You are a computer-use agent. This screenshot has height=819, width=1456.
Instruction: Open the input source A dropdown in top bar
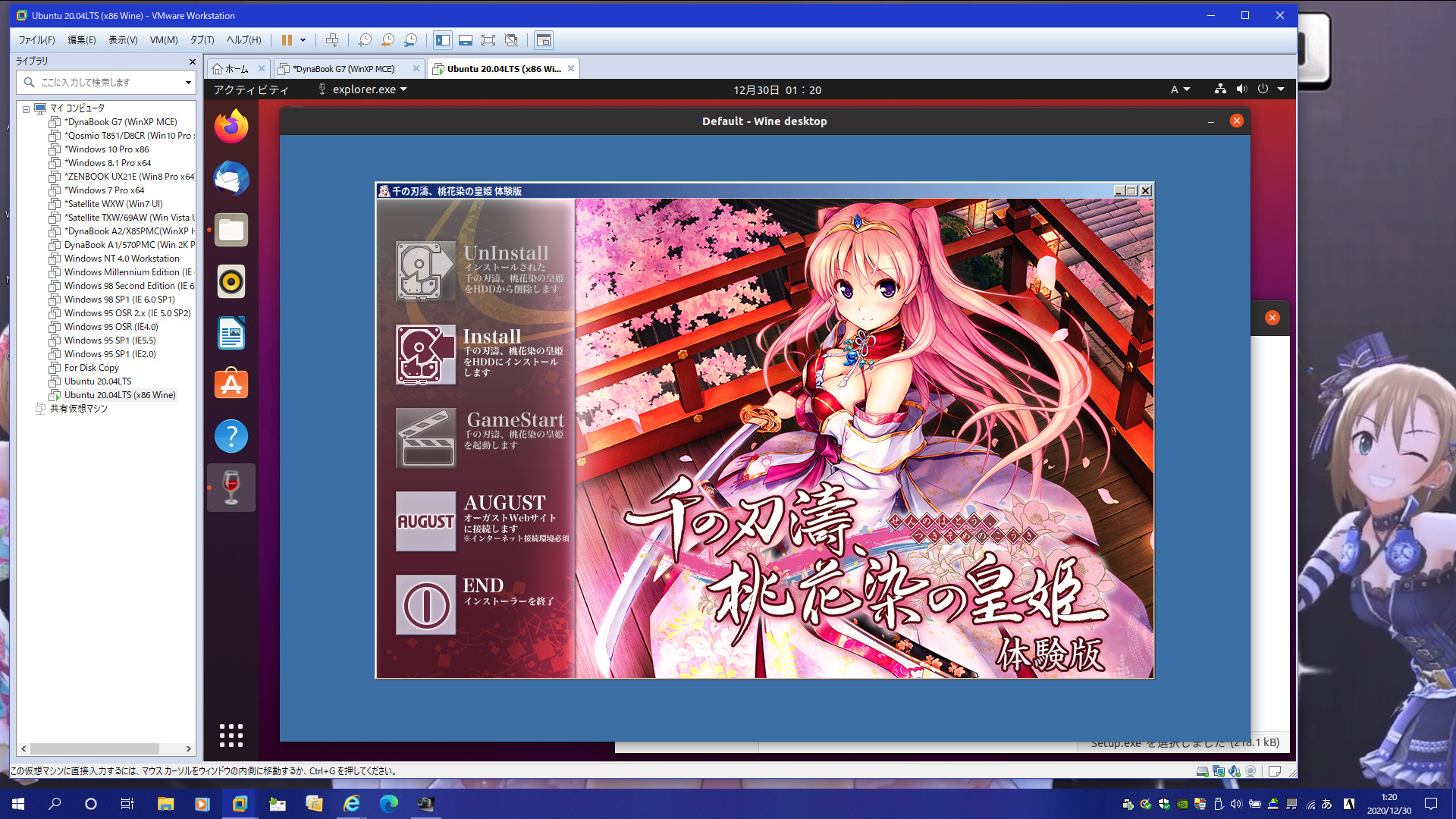click(x=1180, y=89)
